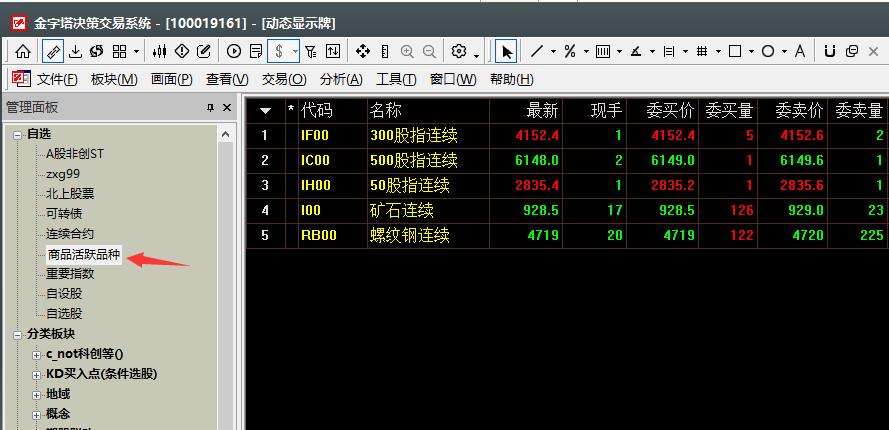
Task: Open the vertical bars tool dropdown arrow
Action: click(620, 52)
